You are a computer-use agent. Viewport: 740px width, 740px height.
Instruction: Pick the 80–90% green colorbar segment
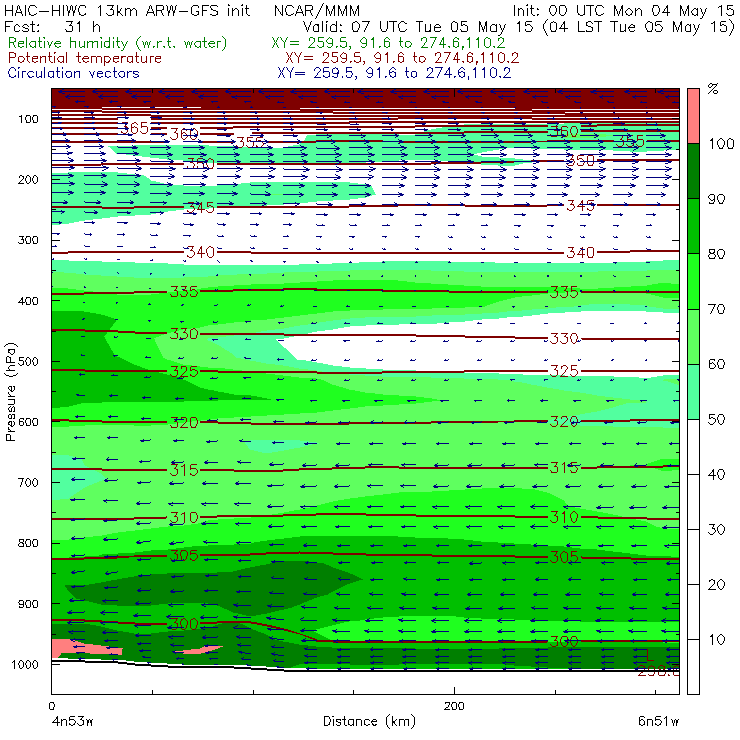(x=693, y=226)
